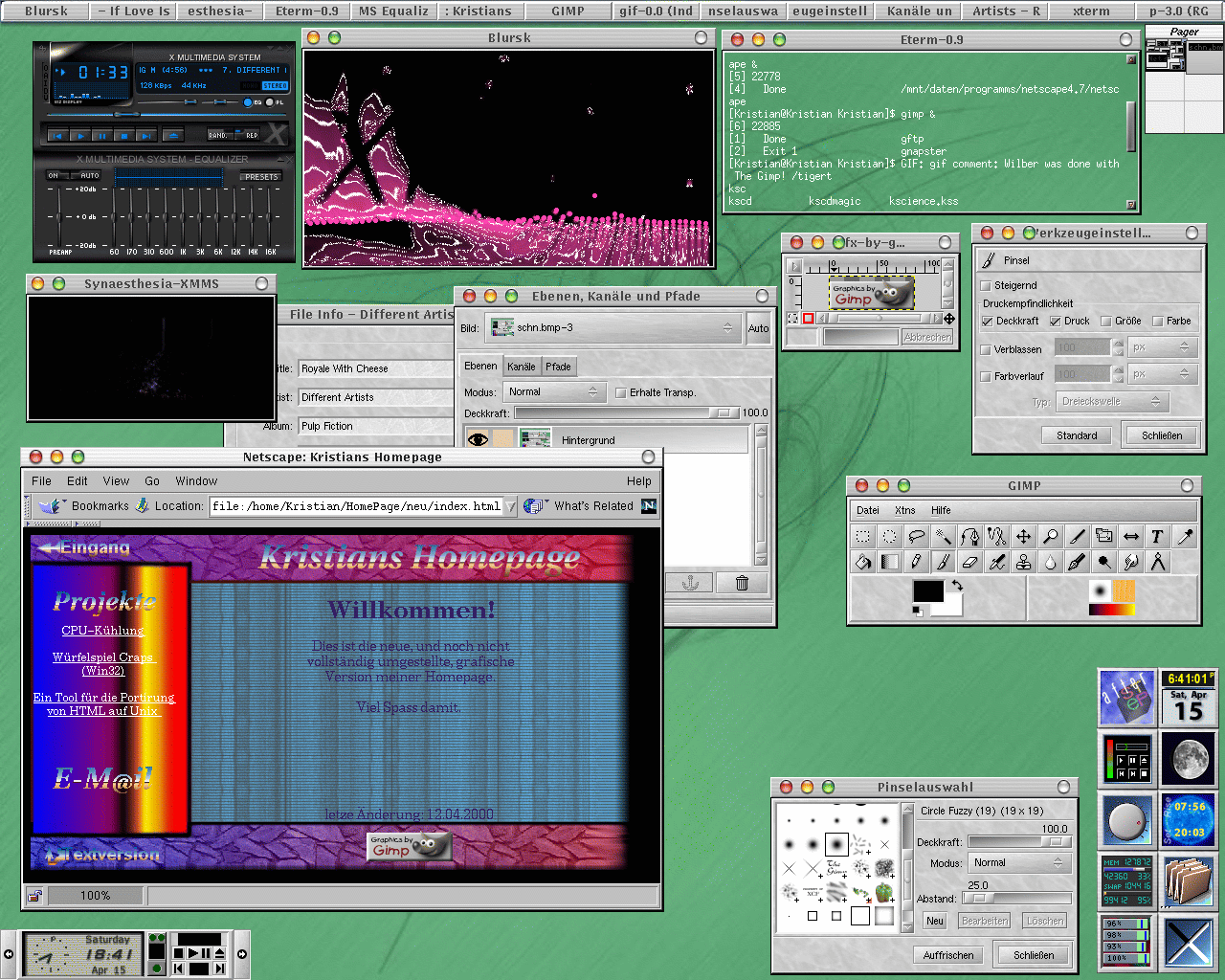Activate the eraser tool
1225x980 pixels.
point(970,562)
